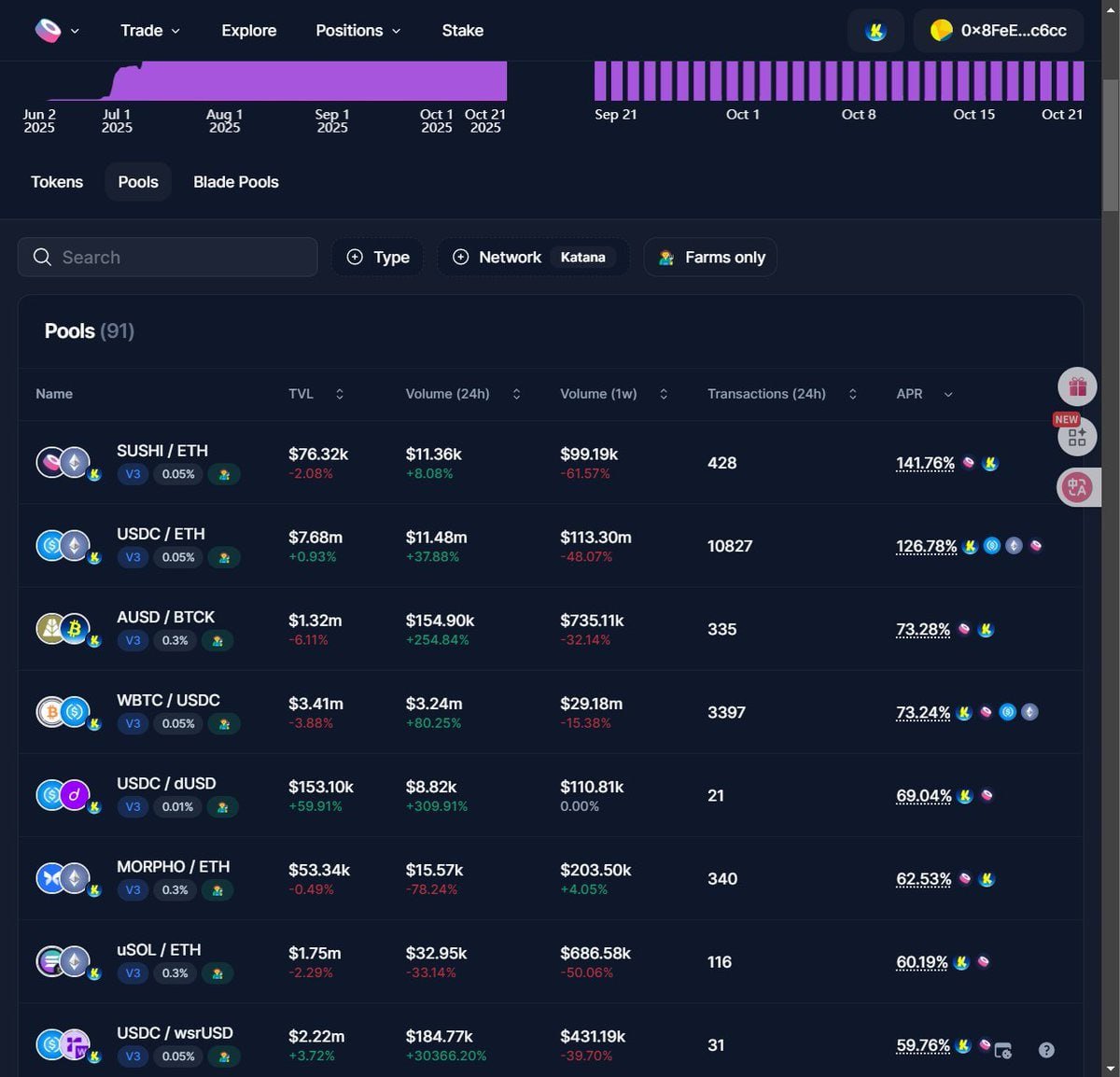The width and height of the screenshot is (1120, 1077).
Task: Open the Stake page link
Action: tap(463, 31)
